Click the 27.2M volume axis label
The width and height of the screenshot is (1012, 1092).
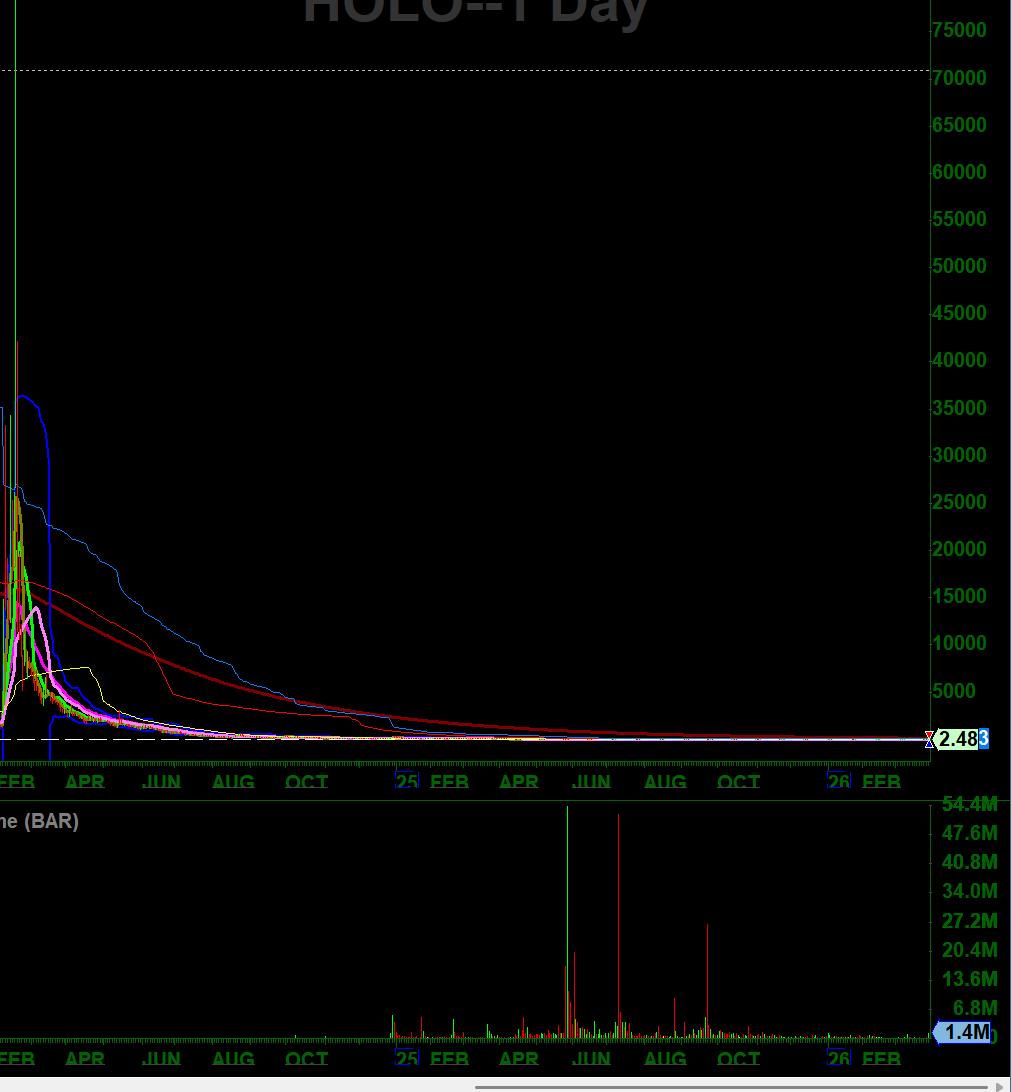click(x=970, y=921)
